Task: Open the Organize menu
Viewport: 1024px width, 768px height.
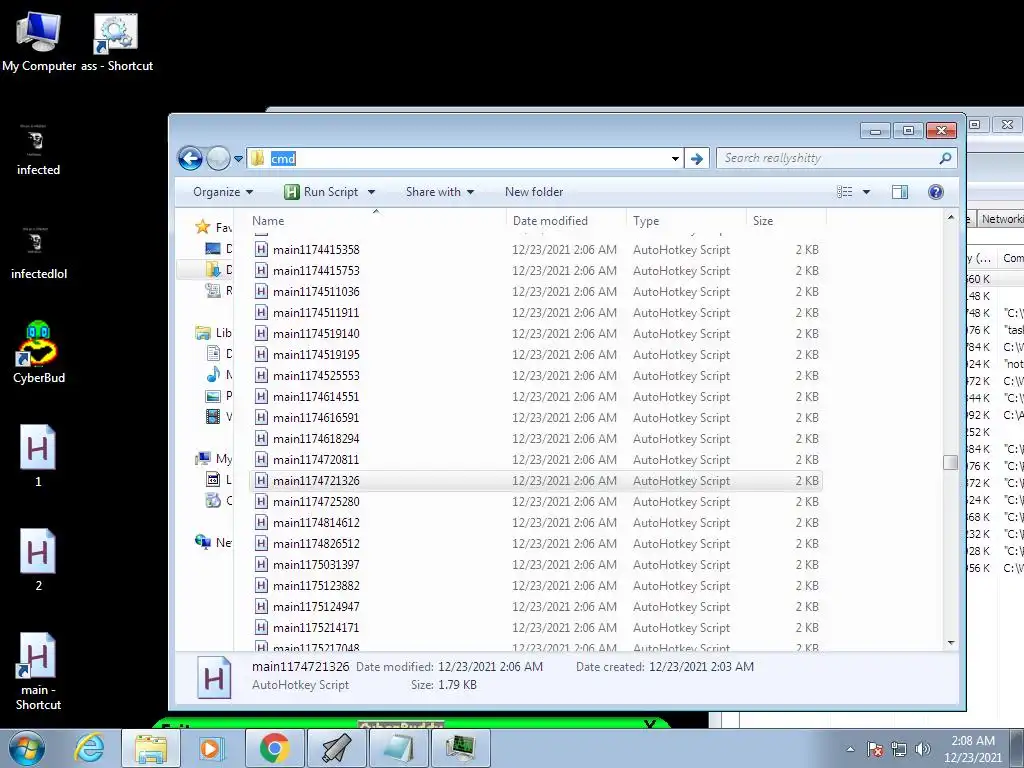Action: [x=223, y=192]
